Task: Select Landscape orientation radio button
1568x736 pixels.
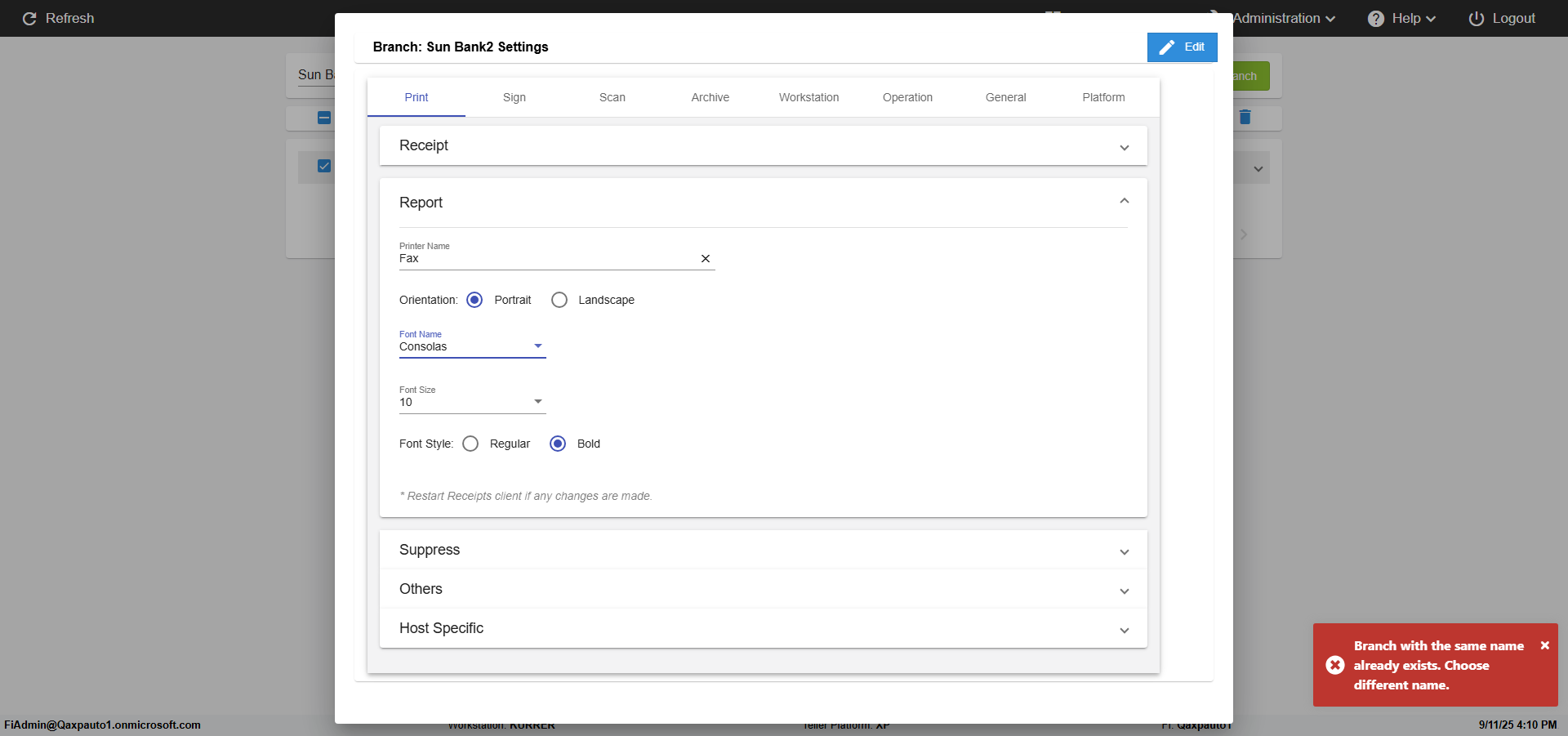Action: 559,300
